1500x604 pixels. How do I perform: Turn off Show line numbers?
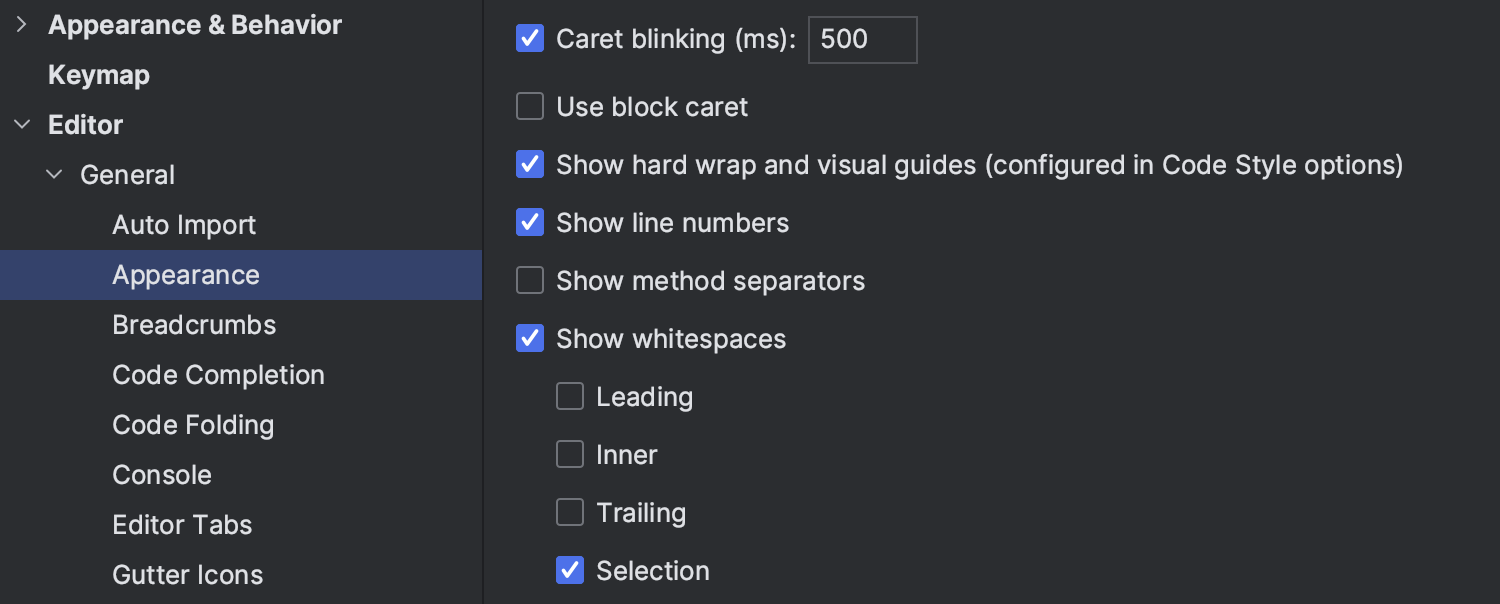click(530, 222)
